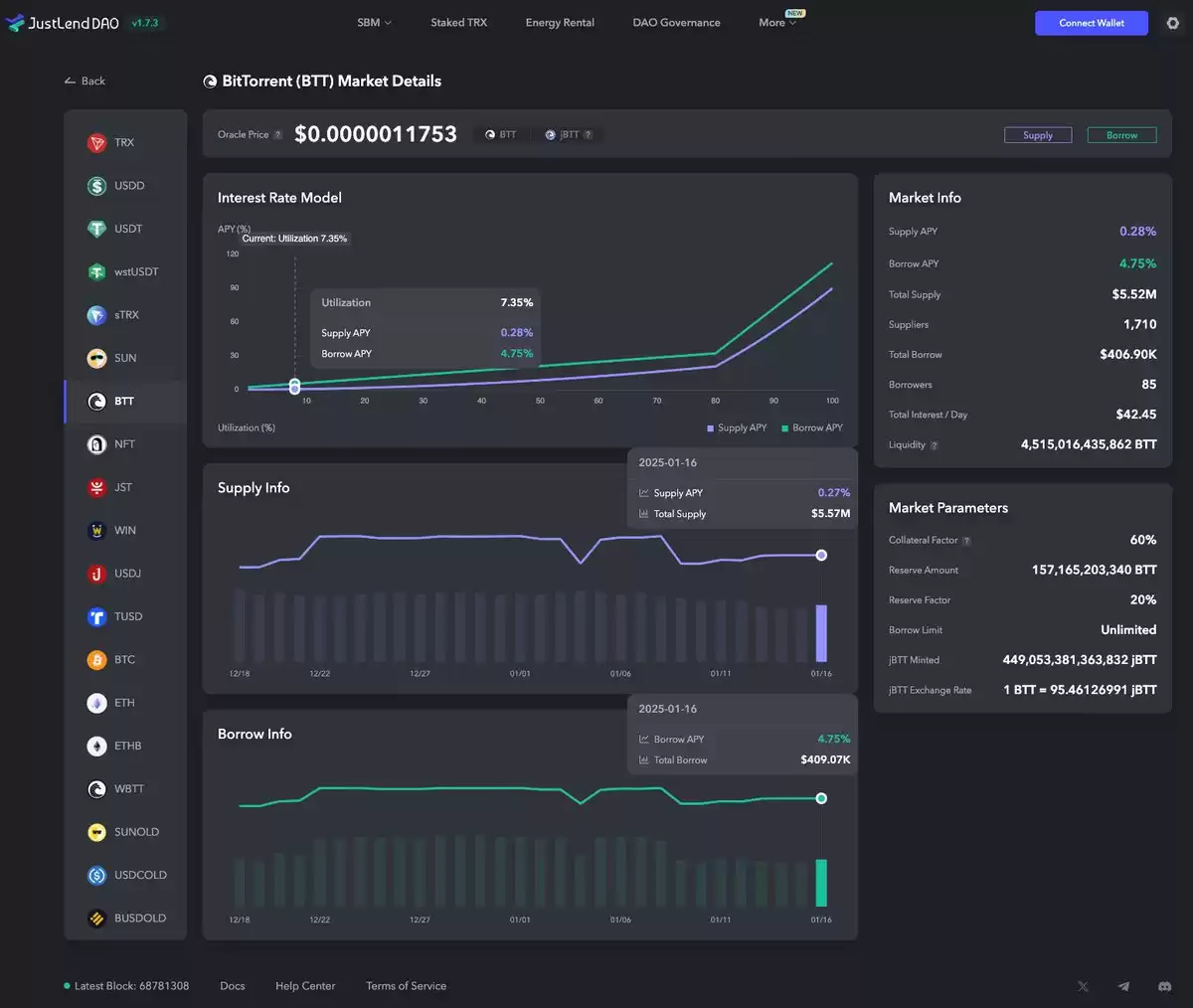Image resolution: width=1193 pixels, height=1008 pixels.
Task: Click the jBTT Exchange Rate value
Action: point(1081,690)
